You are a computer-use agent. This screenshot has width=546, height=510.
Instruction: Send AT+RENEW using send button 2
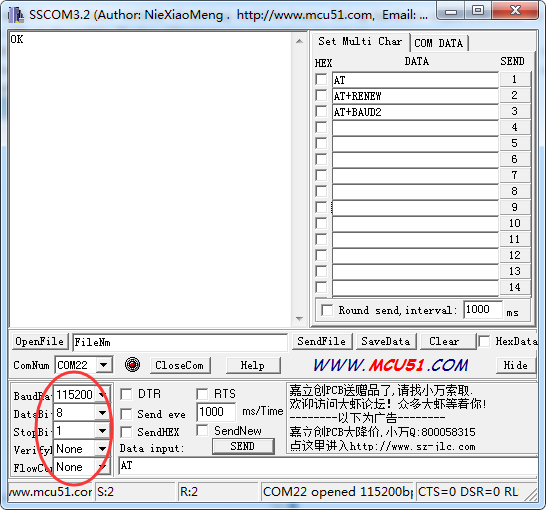(x=514, y=95)
